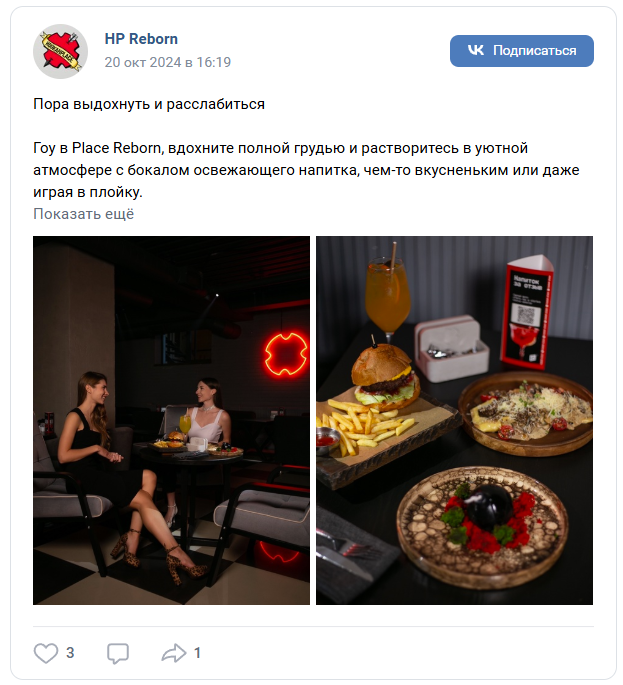The image size is (623, 685).
Task: Click the red neon sign in the left photo
Action: click(287, 354)
